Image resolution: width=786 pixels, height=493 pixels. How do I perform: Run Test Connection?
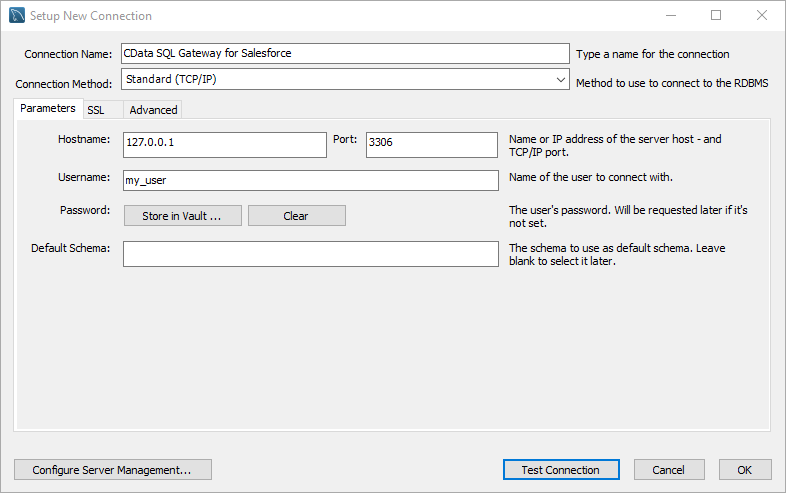click(561, 470)
